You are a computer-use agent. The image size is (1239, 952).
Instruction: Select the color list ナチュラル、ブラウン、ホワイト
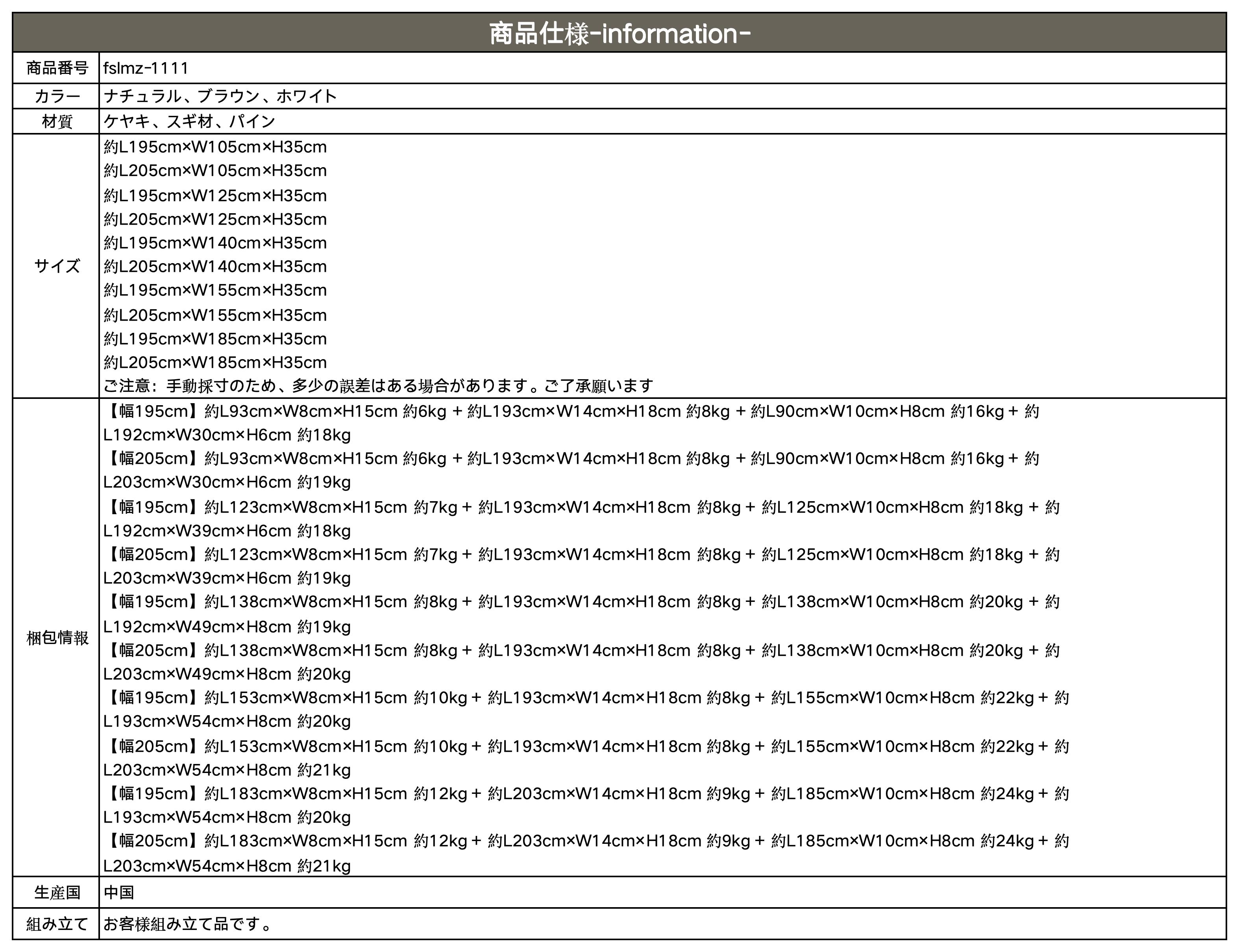[x=220, y=96]
